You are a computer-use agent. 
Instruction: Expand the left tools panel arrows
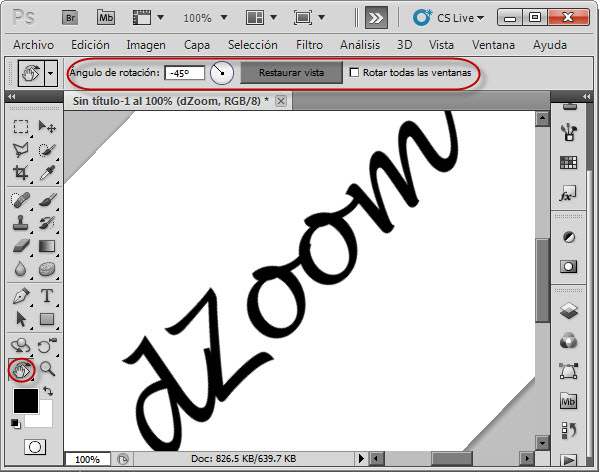coord(12,97)
